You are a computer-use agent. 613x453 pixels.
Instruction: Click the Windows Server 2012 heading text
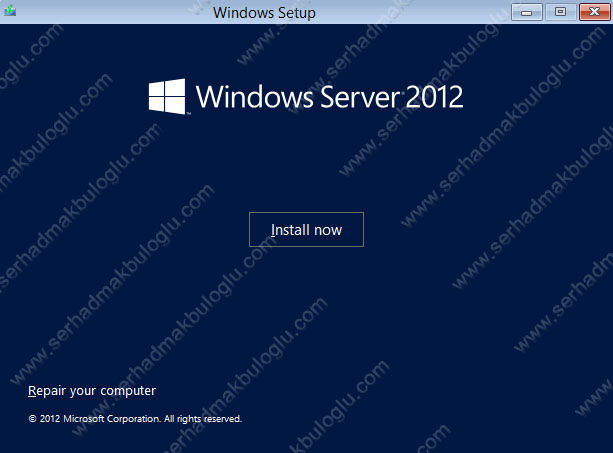coord(330,97)
